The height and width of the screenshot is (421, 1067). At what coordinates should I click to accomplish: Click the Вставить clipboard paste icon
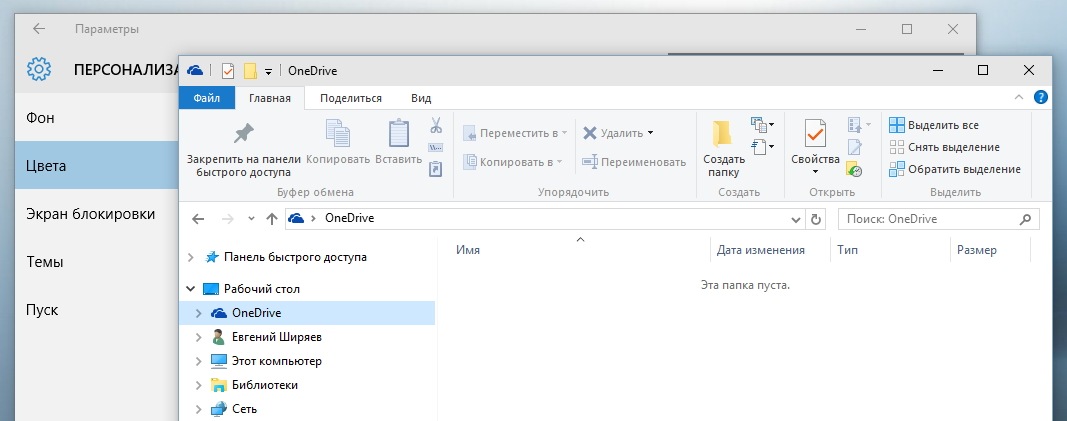[x=399, y=133]
